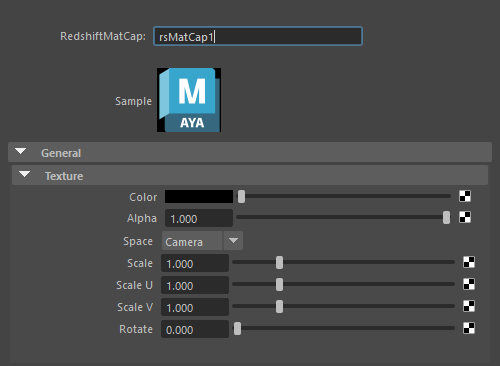This screenshot has width=500, height=366.
Task: Click the Alpha slider handle
Action: click(x=446, y=218)
